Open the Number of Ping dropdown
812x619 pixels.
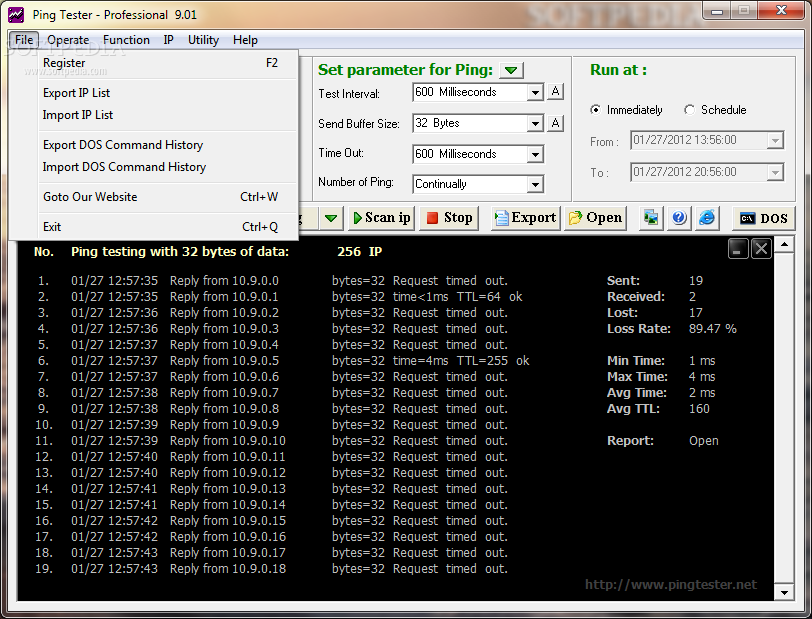535,184
